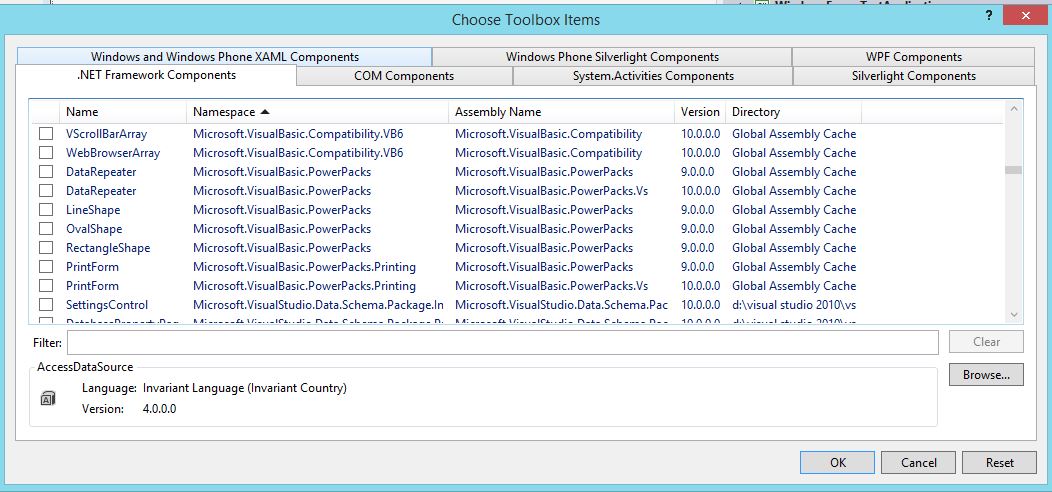The width and height of the screenshot is (1052, 492).
Task: Enable the WebBrowserArray component checkbox
Action: click(46, 153)
